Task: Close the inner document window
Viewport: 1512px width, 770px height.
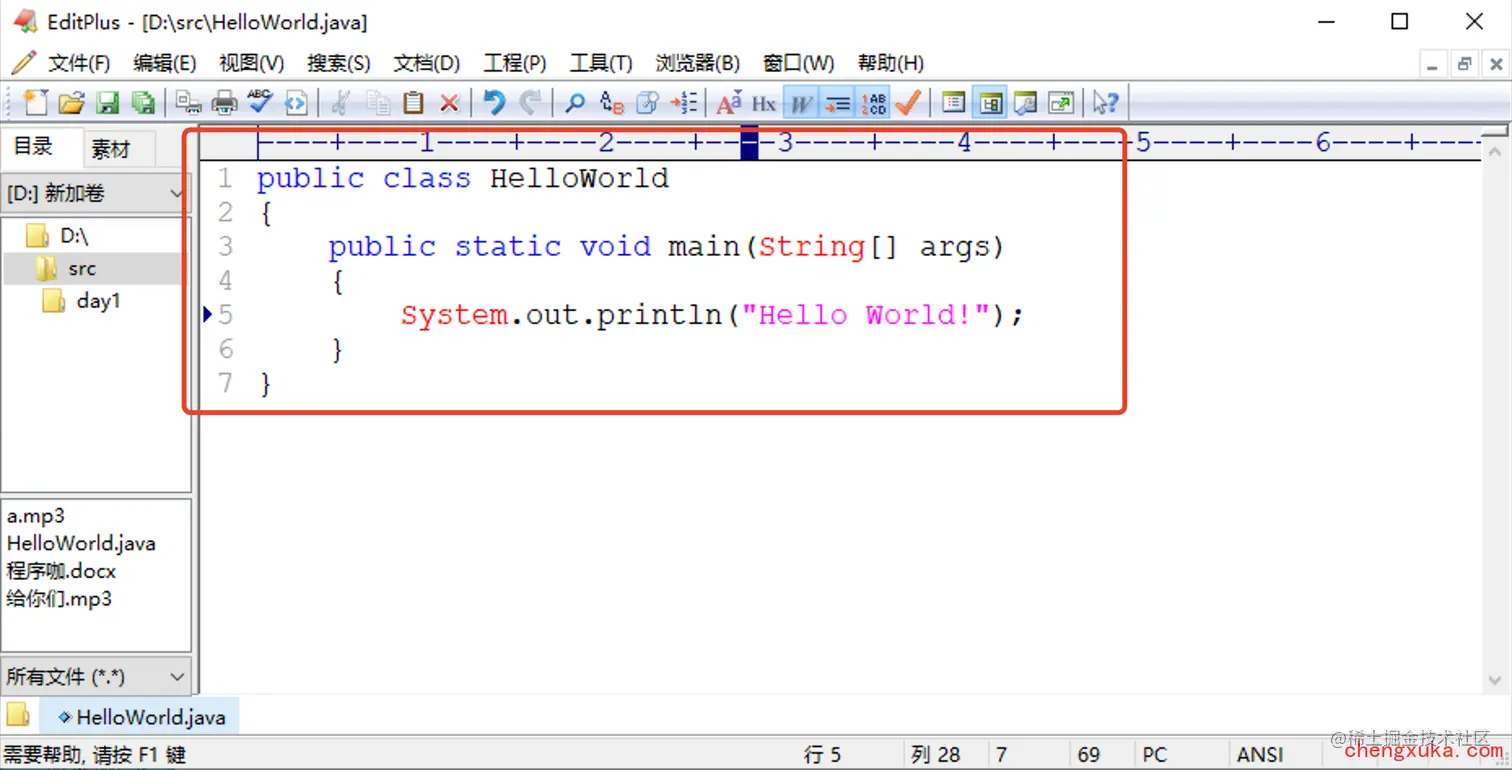Action: pyautogui.click(x=1496, y=64)
